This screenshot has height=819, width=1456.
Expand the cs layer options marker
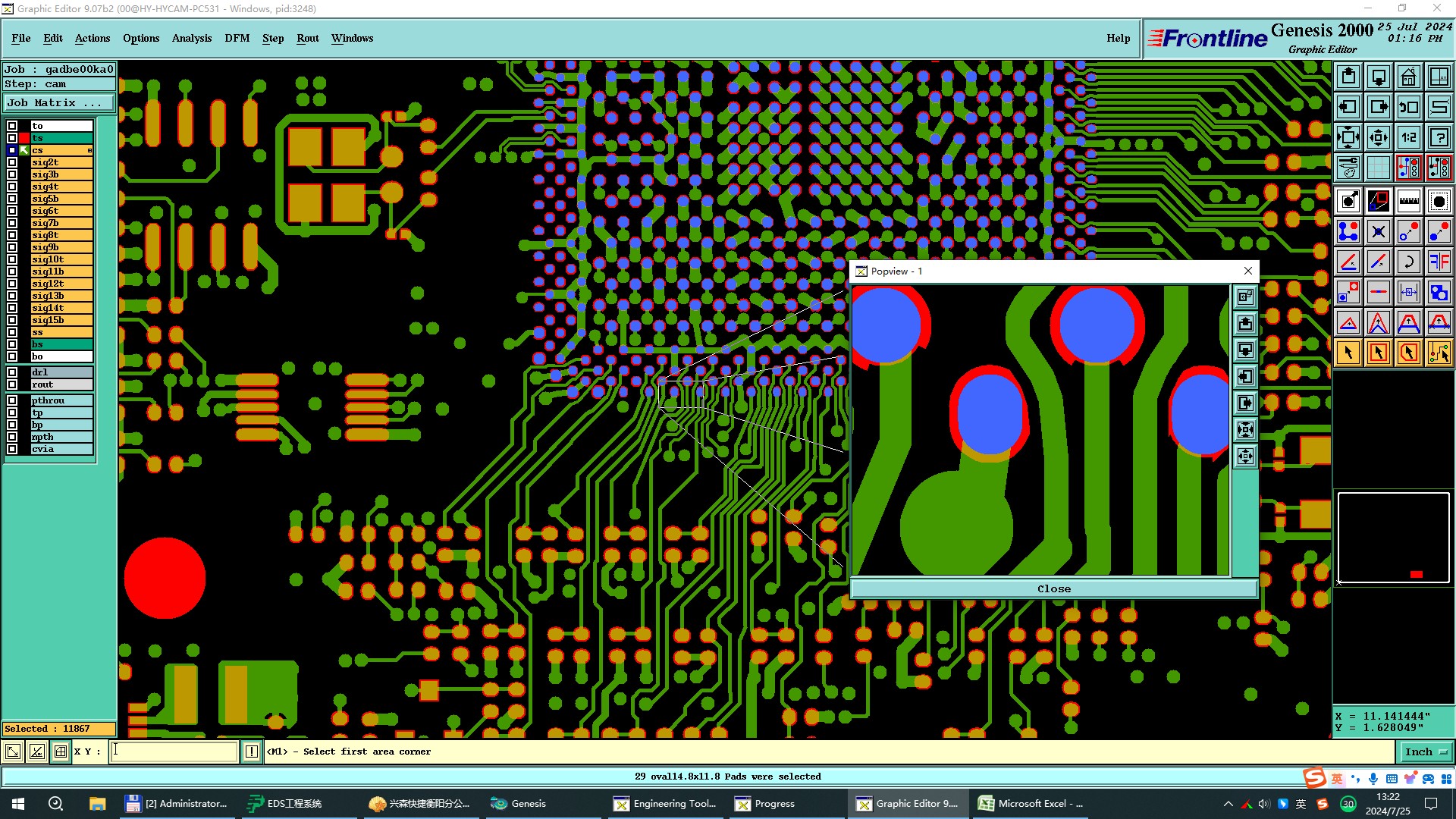click(x=89, y=150)
